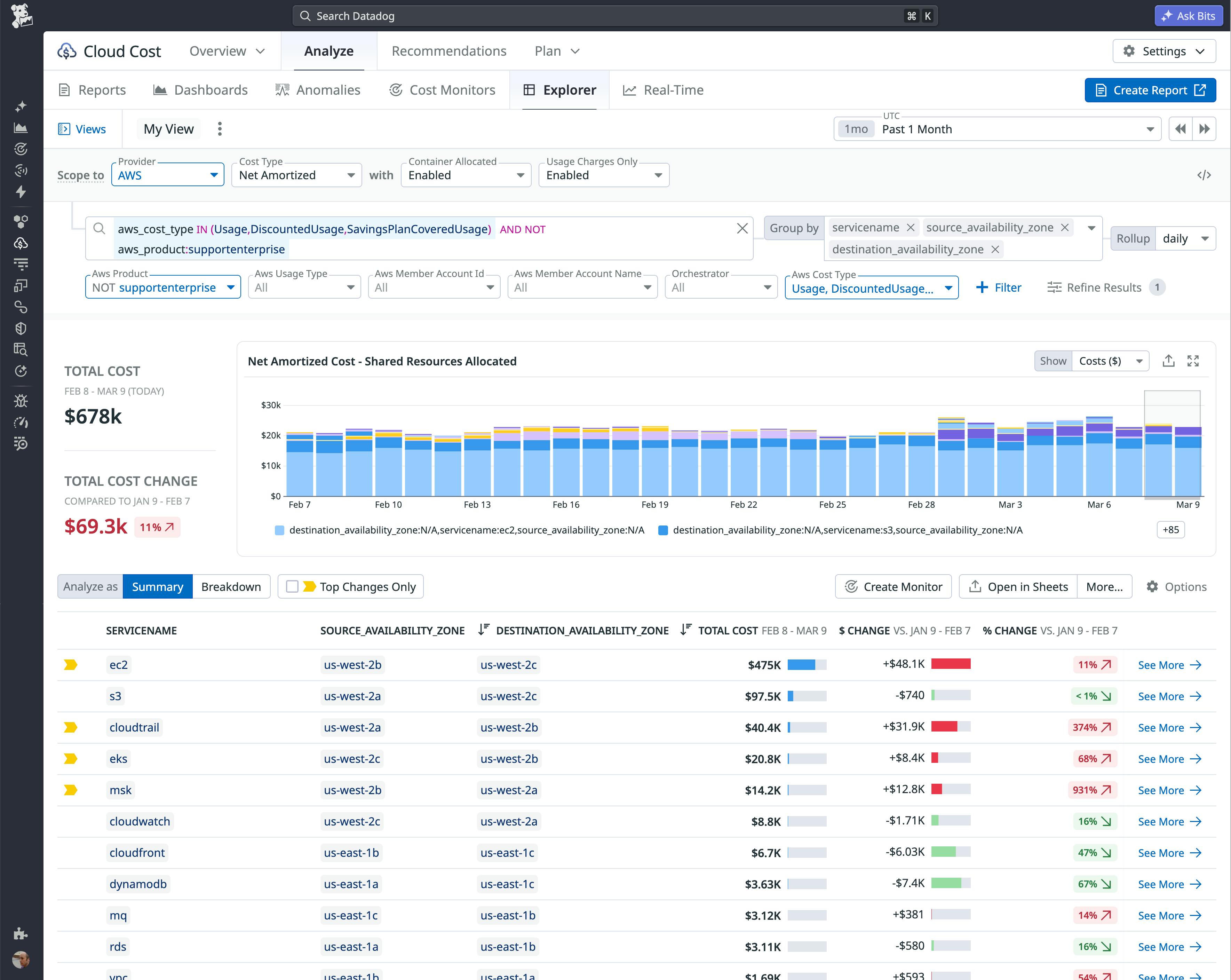
Task: Enable the Top Changes Only checkbox
Action: tap(293, 586)
